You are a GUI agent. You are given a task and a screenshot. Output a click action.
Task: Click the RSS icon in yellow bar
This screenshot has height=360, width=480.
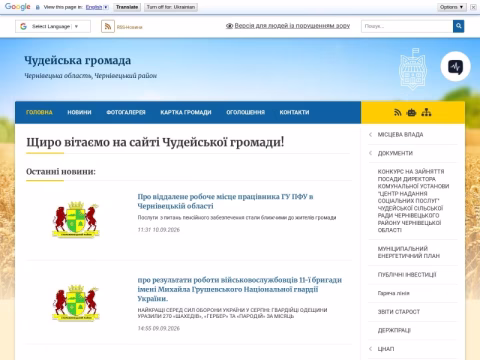397,112
